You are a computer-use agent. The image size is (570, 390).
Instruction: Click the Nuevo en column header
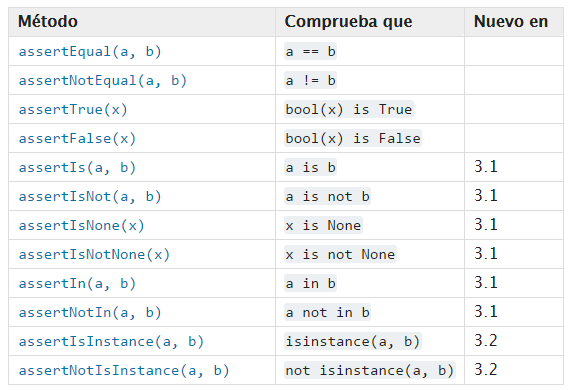tap(511, 21)
